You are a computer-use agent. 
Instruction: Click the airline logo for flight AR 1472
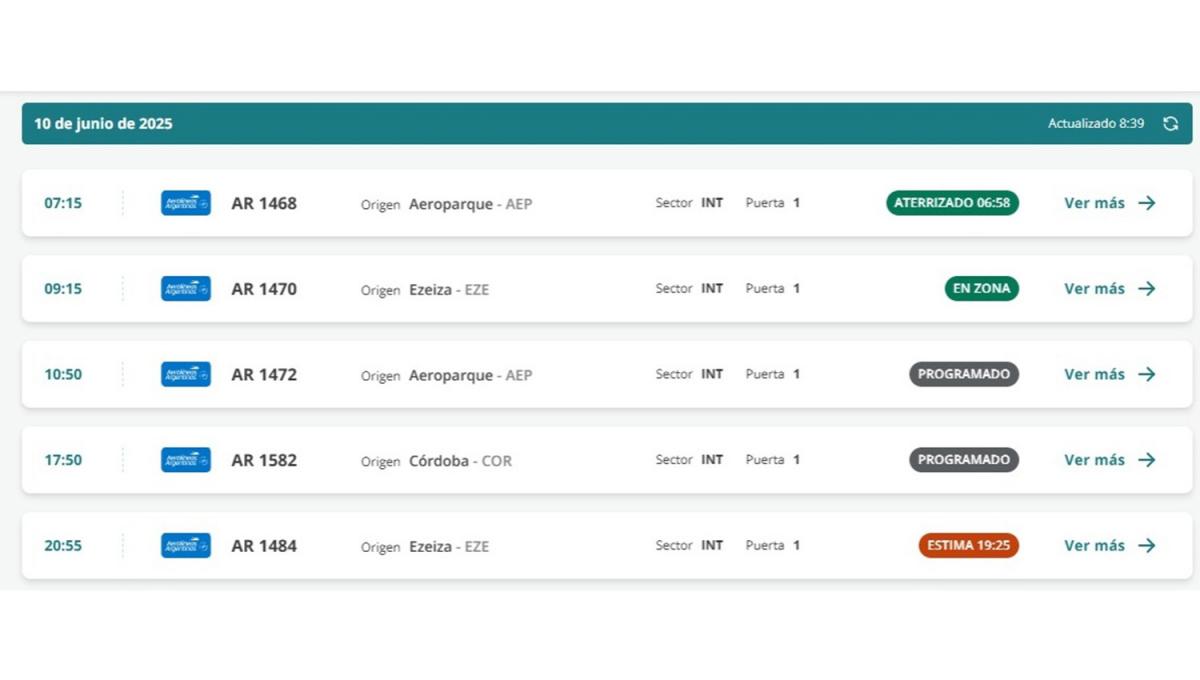click(x=186, y=374)
